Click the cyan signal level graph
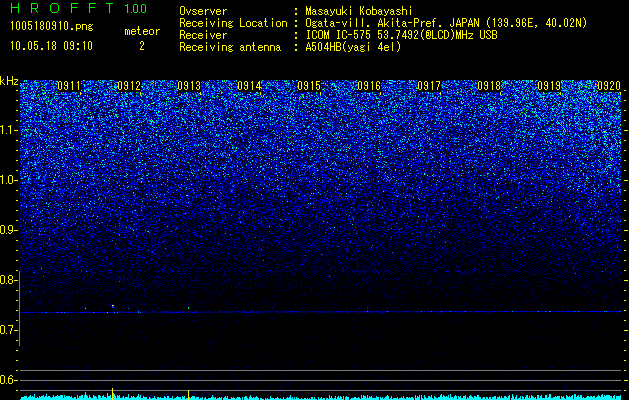 (x=320, y=397)
